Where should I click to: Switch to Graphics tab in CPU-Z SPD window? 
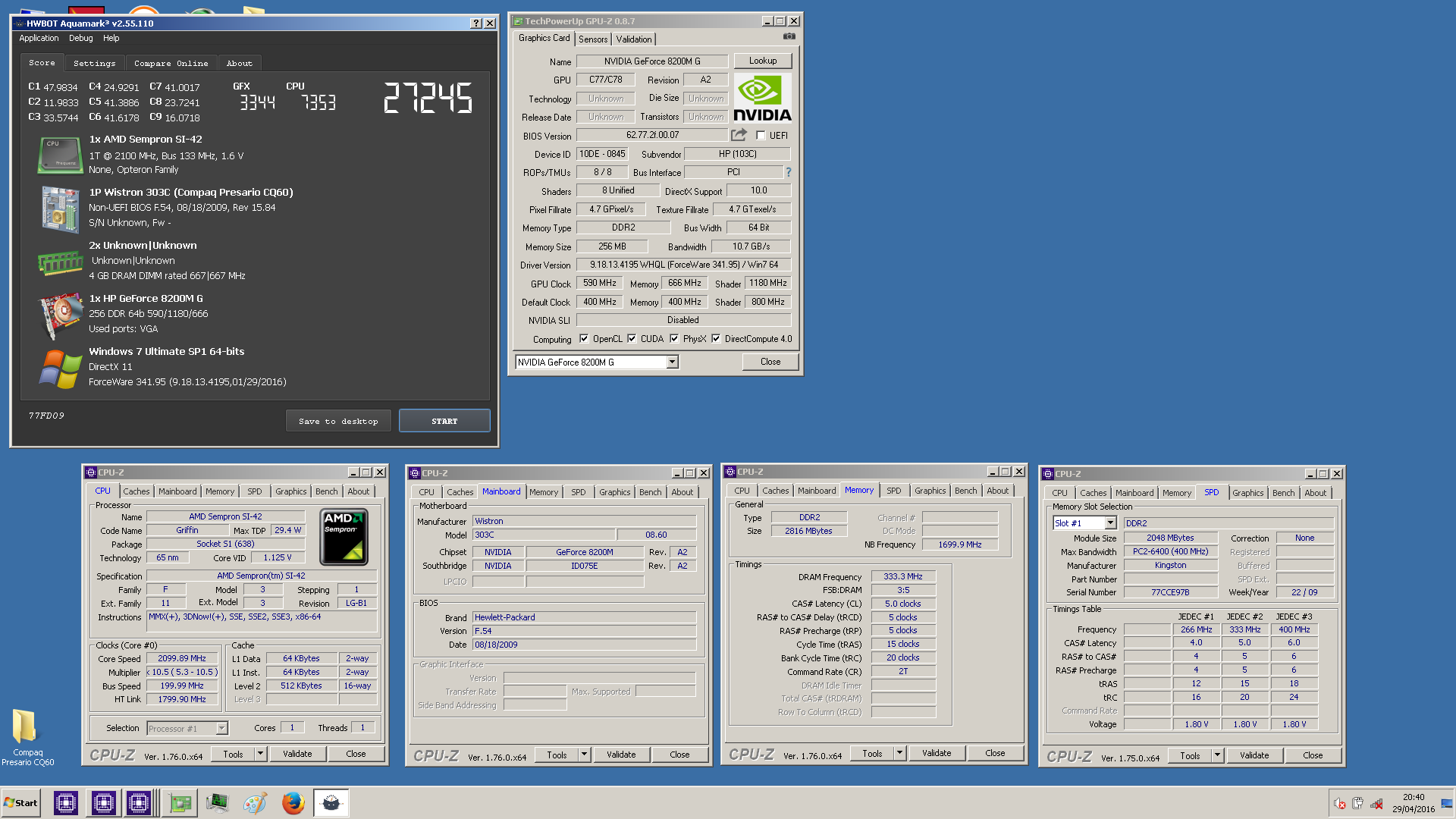pyautogui.click(x=1247, y=493)
